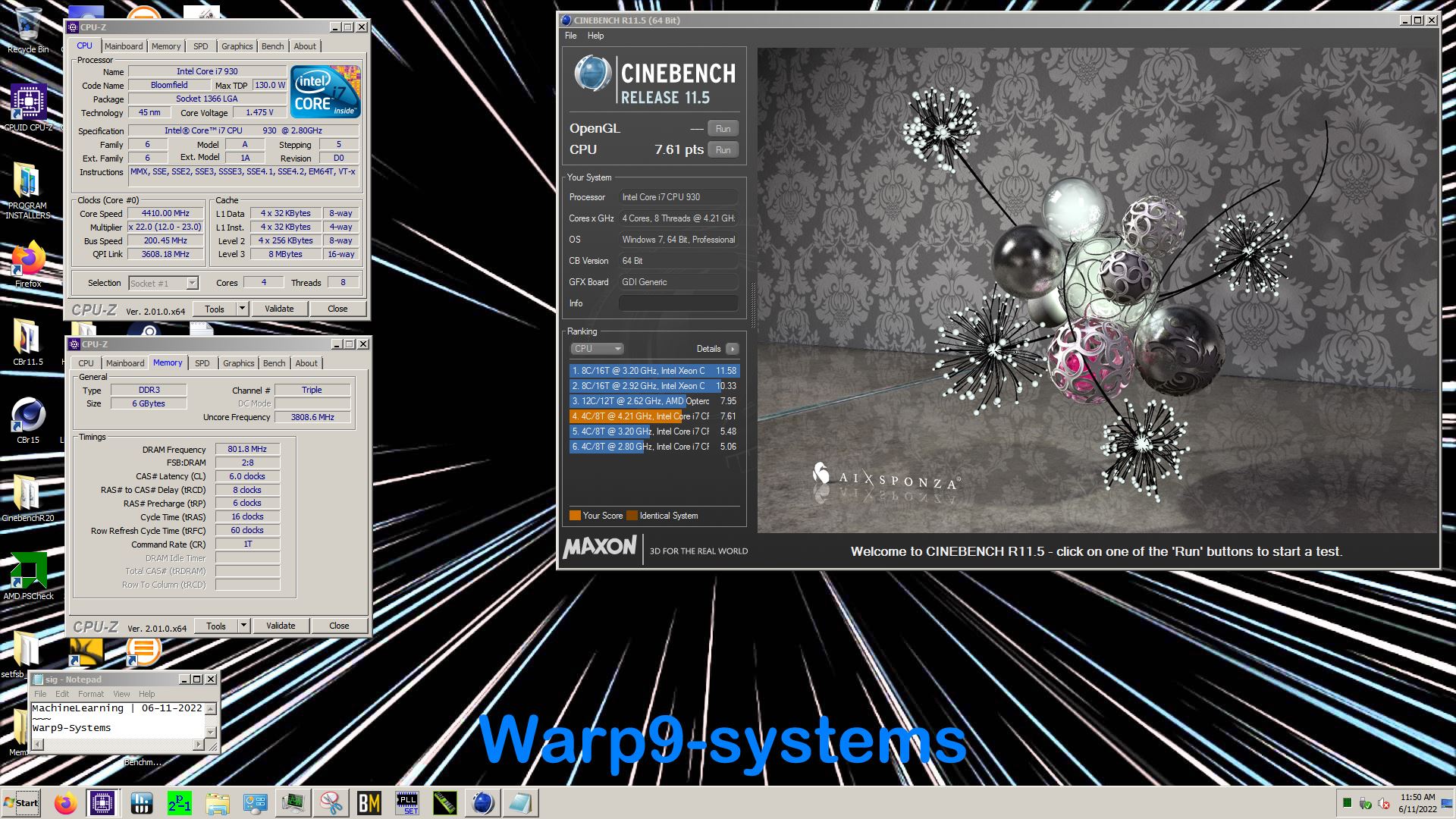This screenshot has height=819, width=1456.
Task: Open the CinebenchR20 folder icon
Action: click(28, 498)
